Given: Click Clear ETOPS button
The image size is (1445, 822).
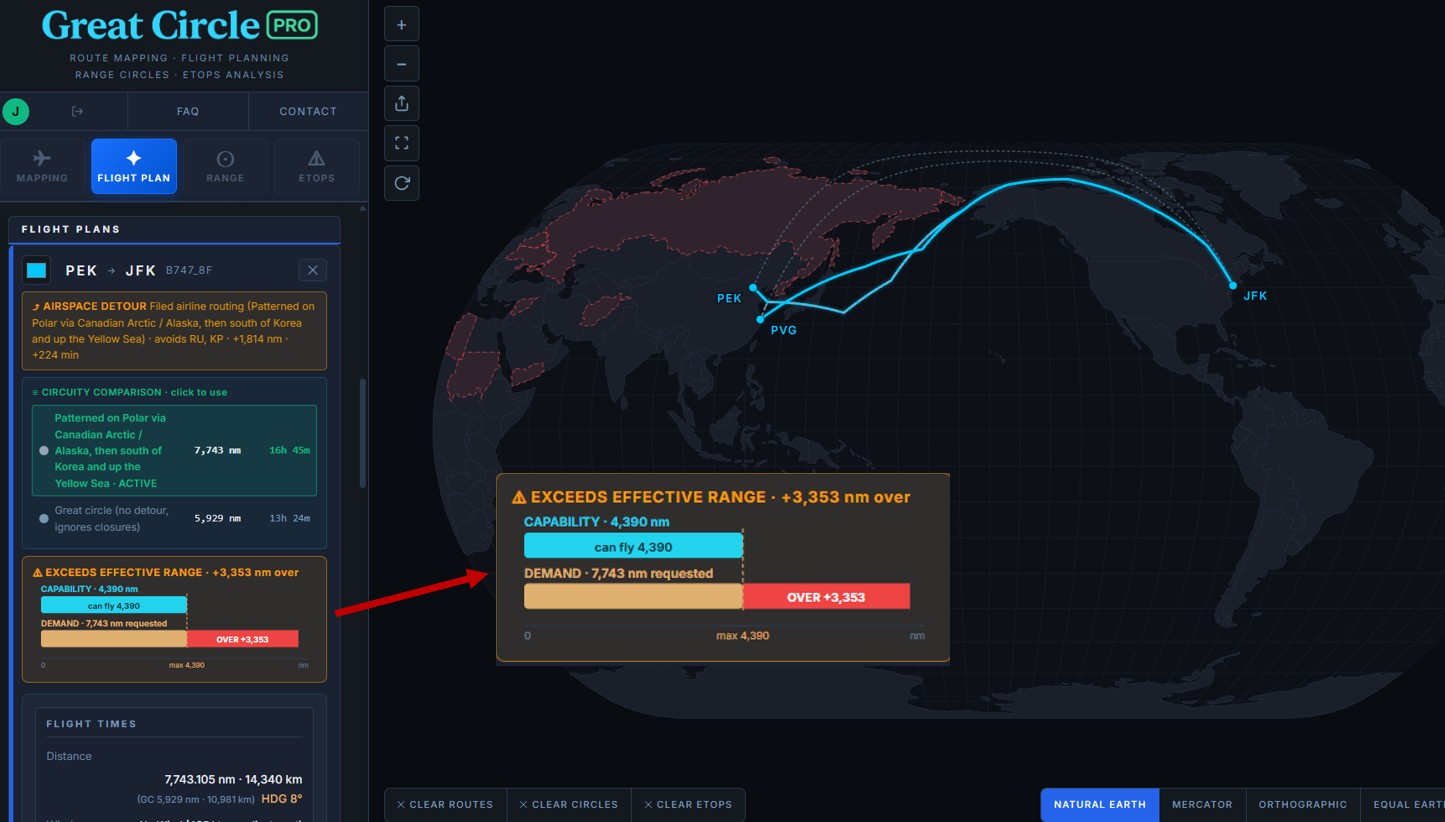Looking at the screenshot, I should pyautogui.click(x=688, y=804).
